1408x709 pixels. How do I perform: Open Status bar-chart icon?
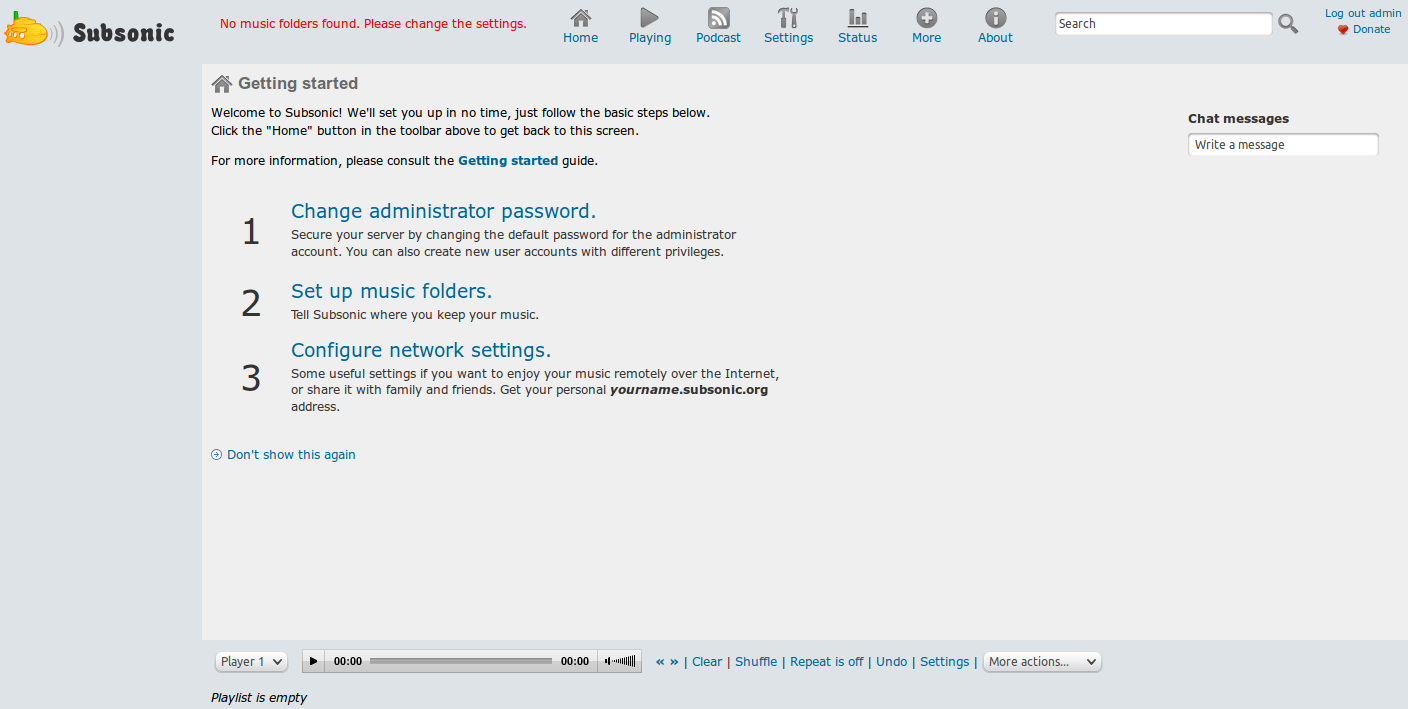tap(858, 17)
